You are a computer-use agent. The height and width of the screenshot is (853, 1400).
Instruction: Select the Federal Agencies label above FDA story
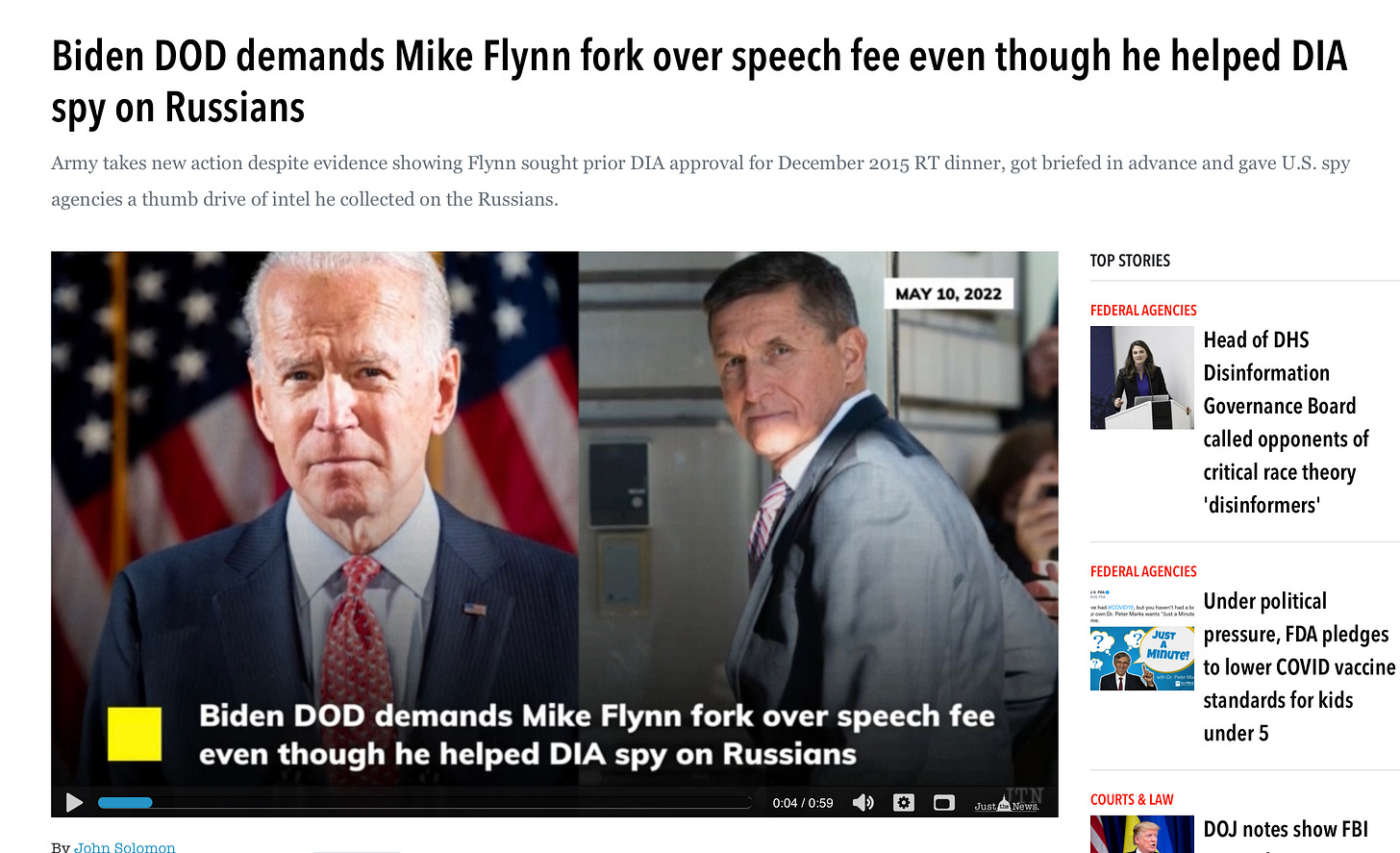coord(1143,571)
